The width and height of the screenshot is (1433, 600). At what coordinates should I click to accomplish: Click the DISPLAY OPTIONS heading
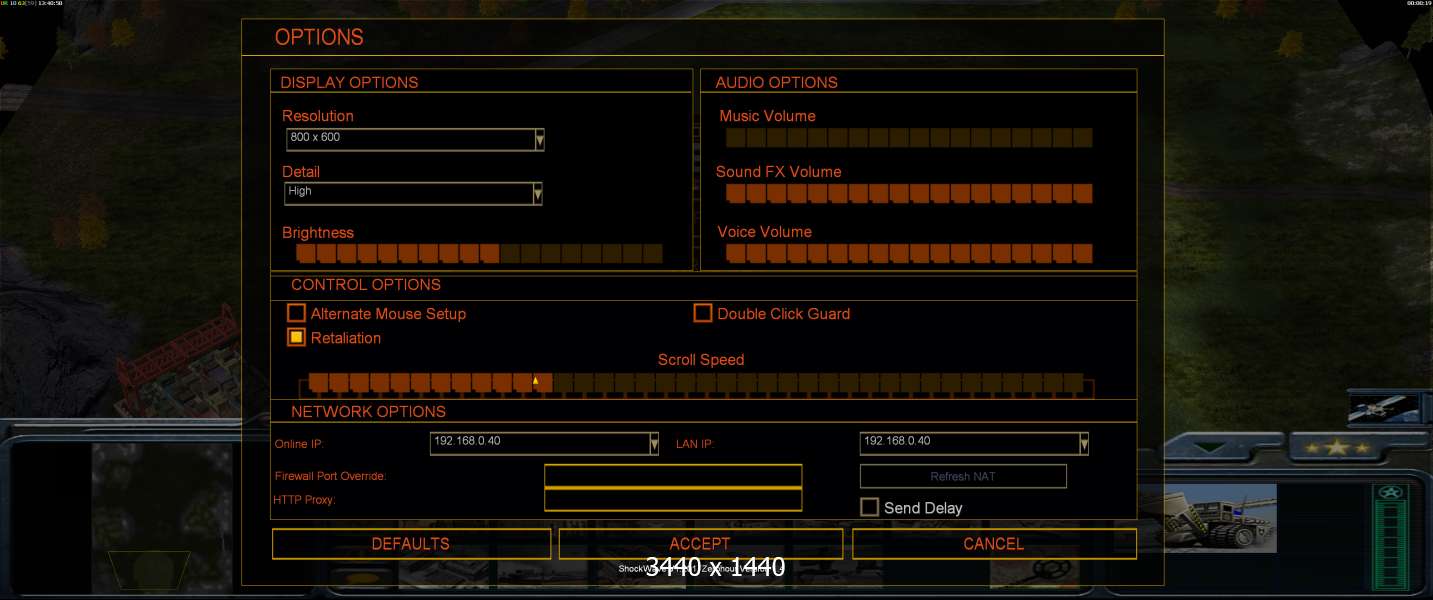pos(349,82)
